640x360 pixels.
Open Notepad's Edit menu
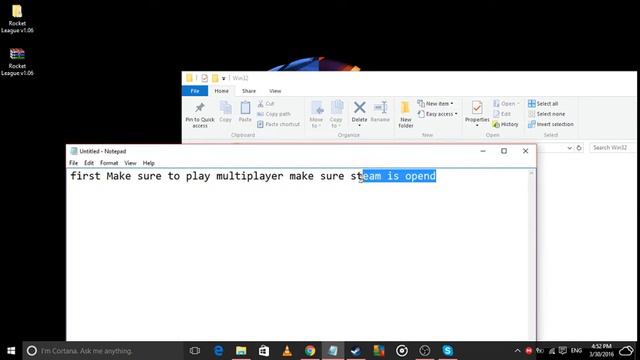[x=89, y=163]
